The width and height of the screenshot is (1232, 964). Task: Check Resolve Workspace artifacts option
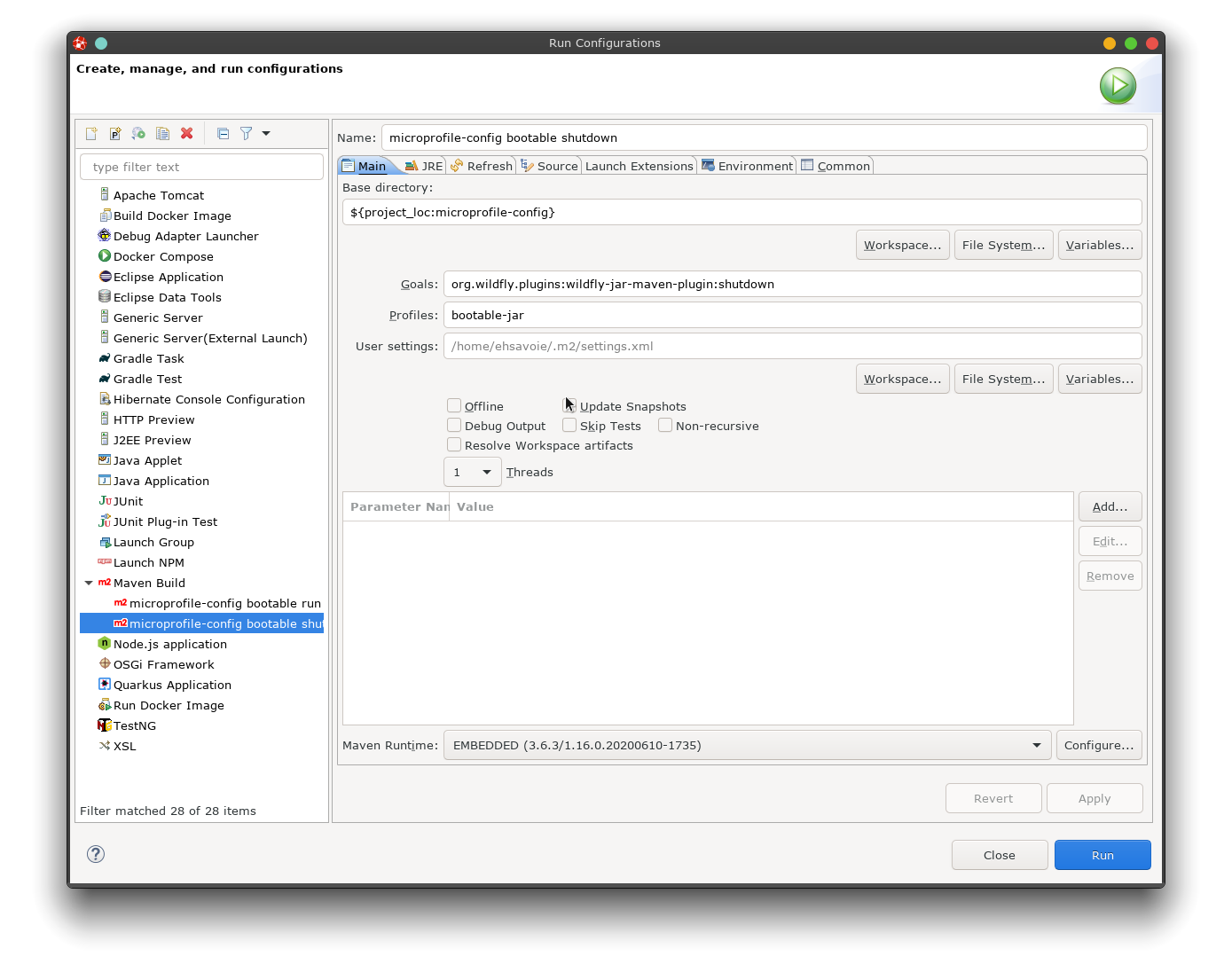point(454,445)
